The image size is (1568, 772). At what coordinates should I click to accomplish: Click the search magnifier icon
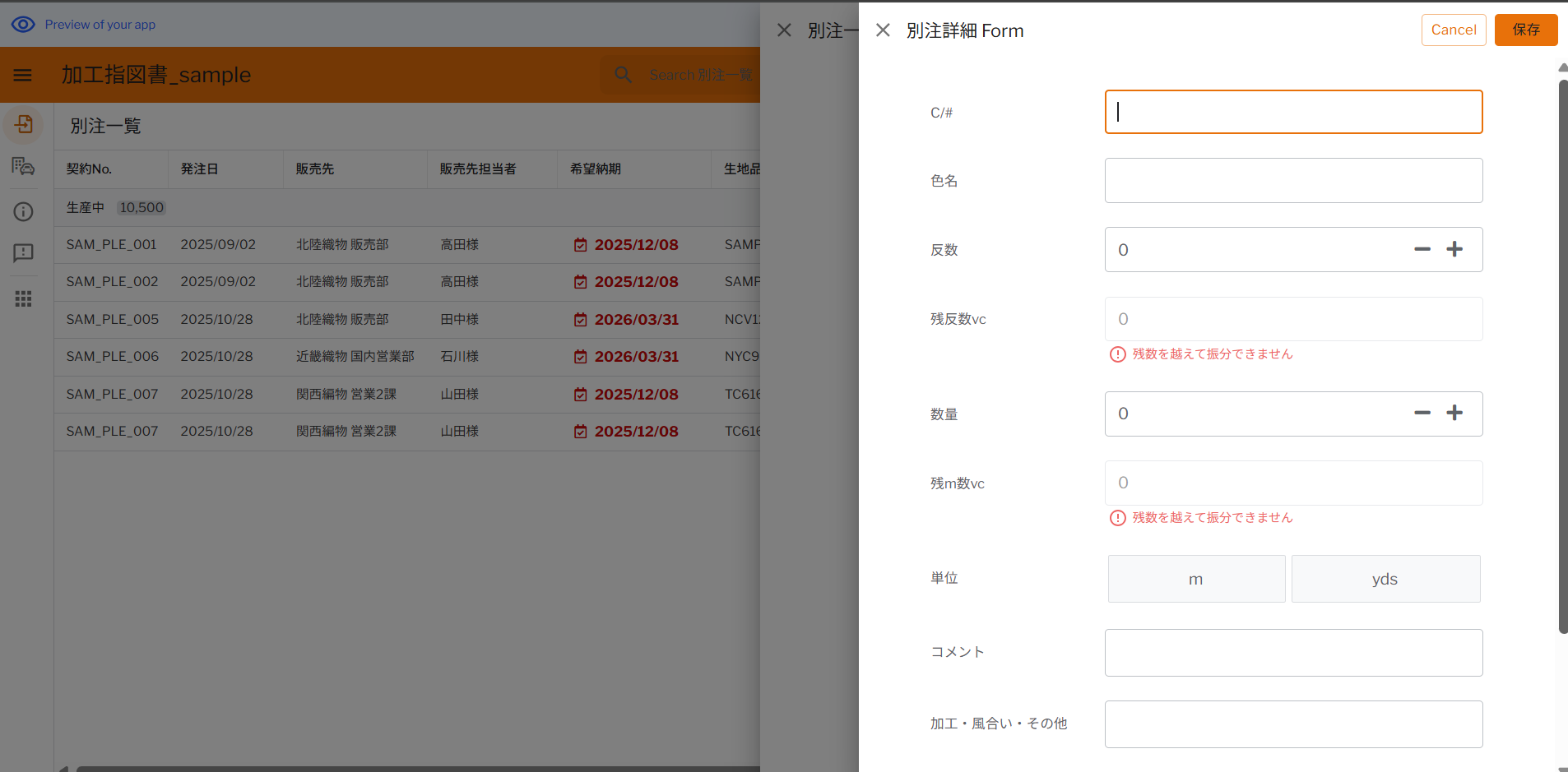click(624, 75)
